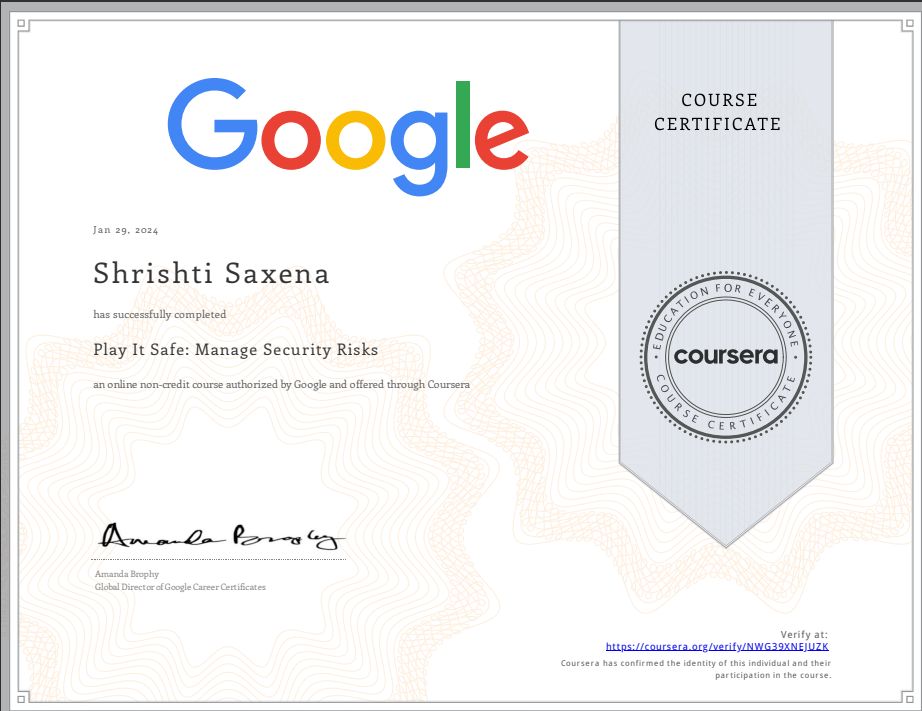Click the line "an online non-credit course authorized by Google"
Image resolution: width=922 pixels, height=711 pixels.
(281, 385)
